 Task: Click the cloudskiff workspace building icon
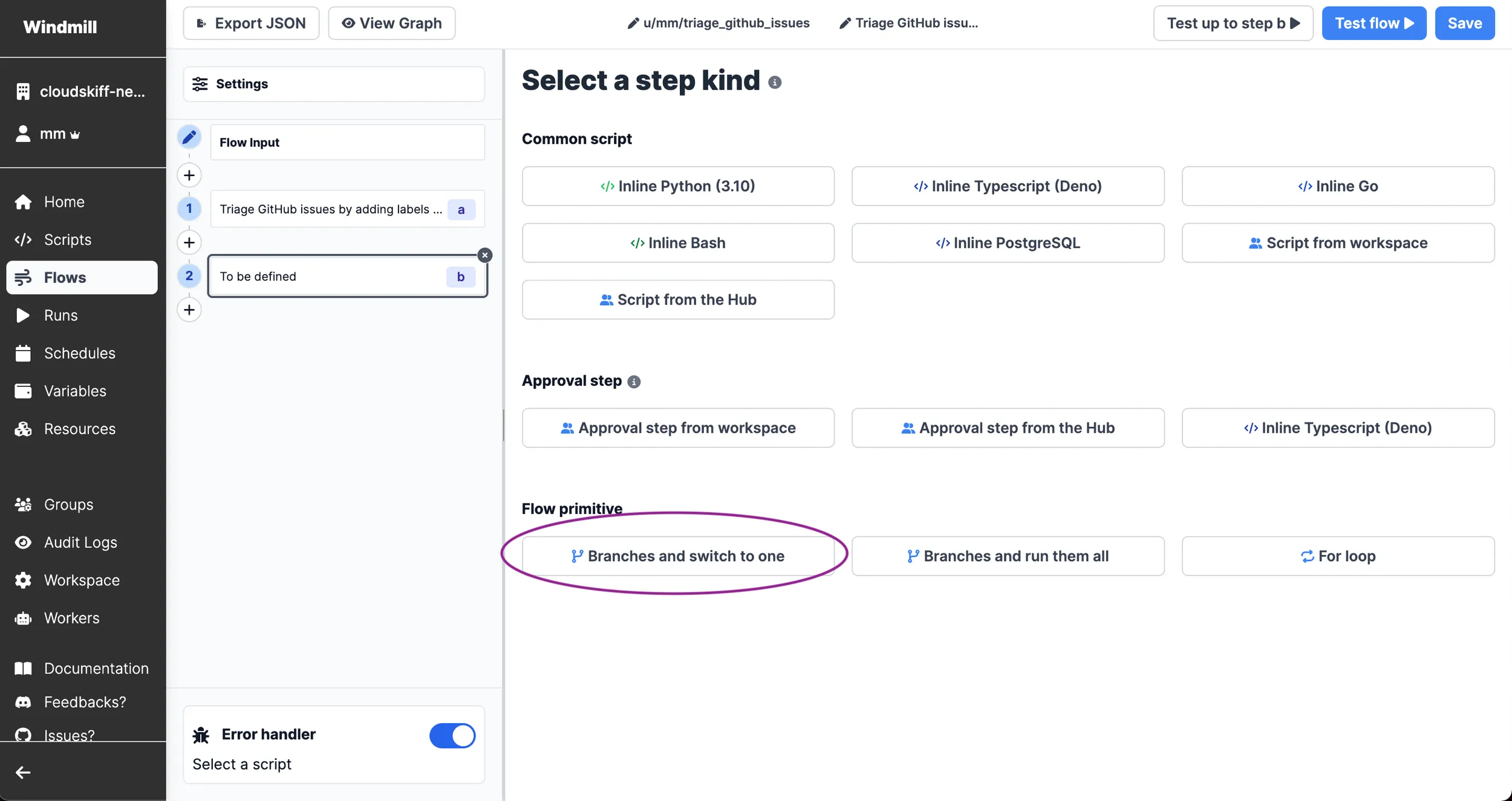23,91
